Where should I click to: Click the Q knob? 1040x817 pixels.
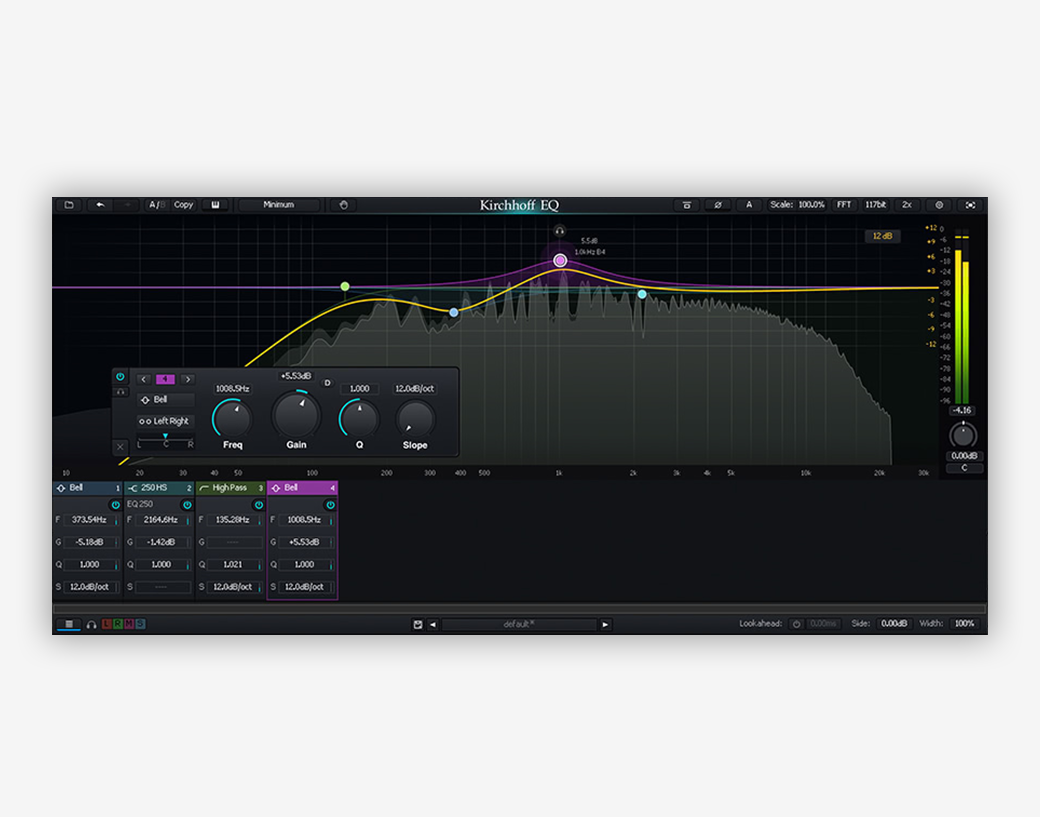pos(359,418)
